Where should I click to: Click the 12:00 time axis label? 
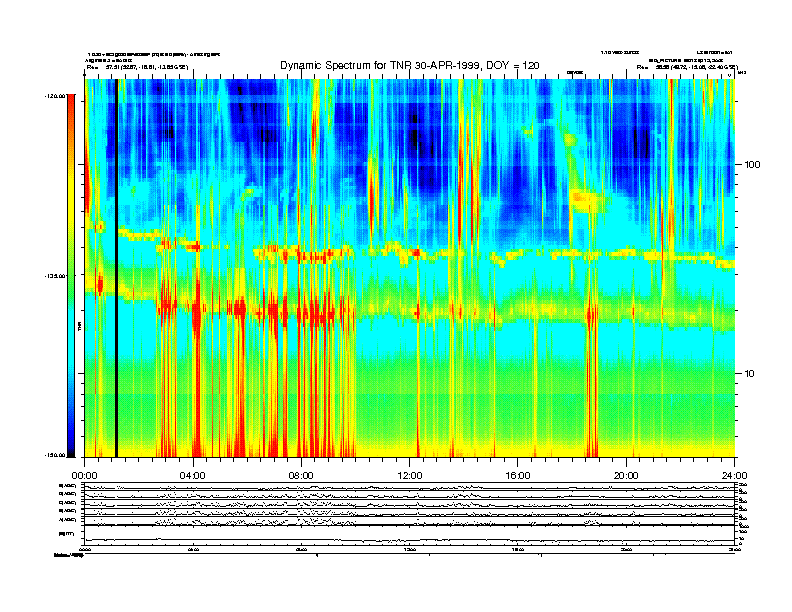pos(410,476)
